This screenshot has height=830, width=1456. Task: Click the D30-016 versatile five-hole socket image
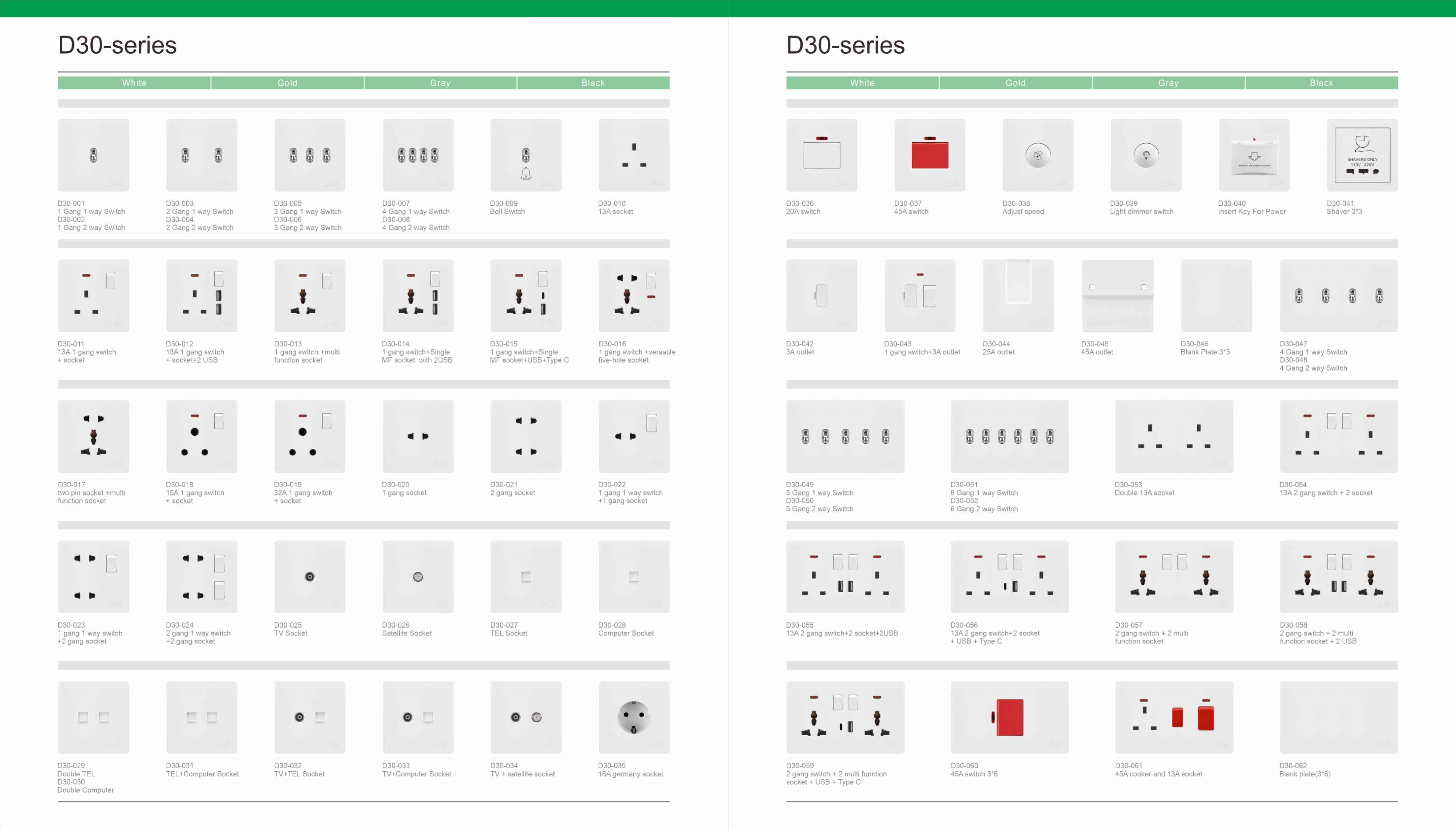pyautogui.click(x=634, y=296)
